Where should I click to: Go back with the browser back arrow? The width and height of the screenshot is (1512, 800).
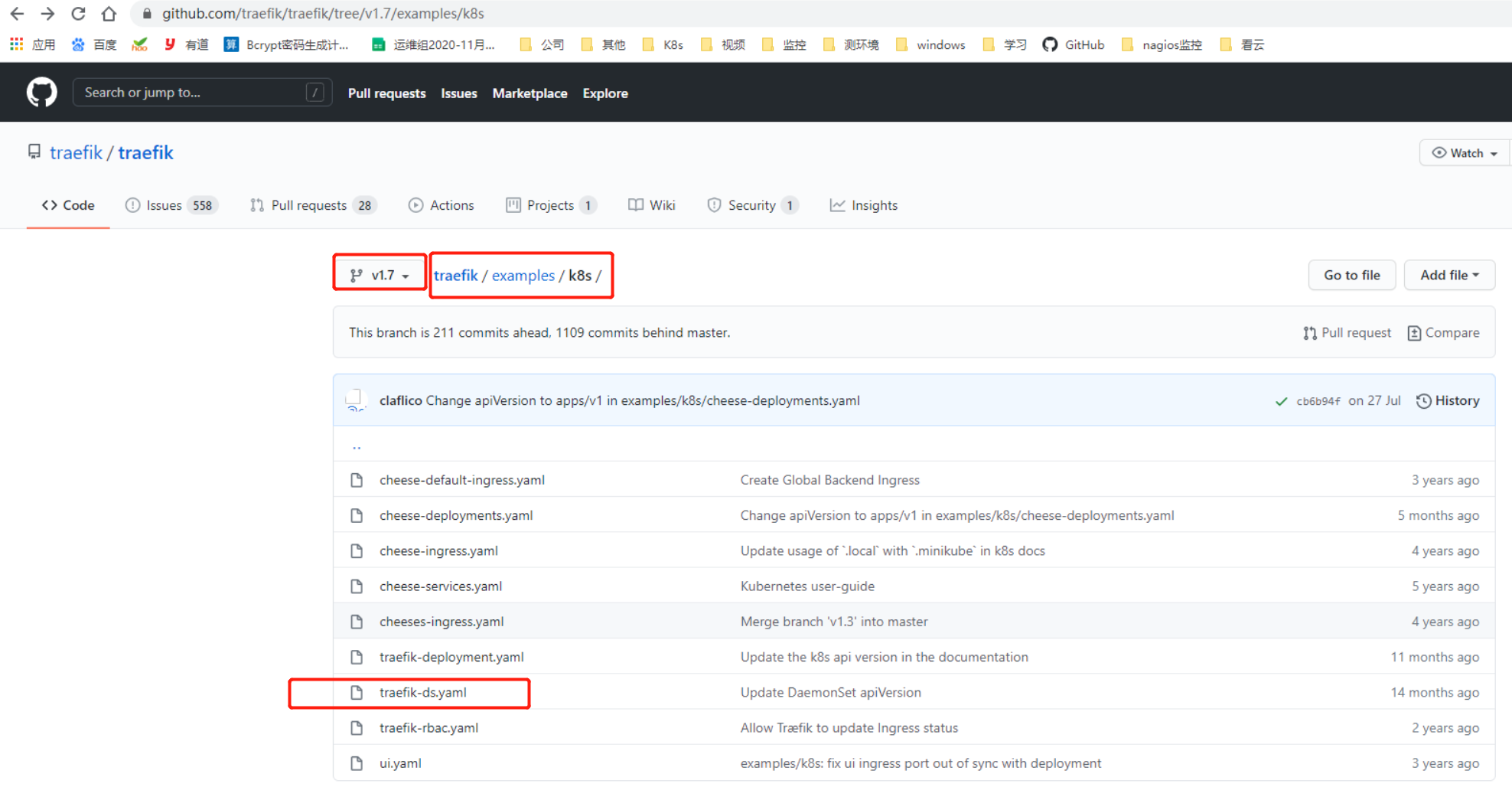click(17, 14)
